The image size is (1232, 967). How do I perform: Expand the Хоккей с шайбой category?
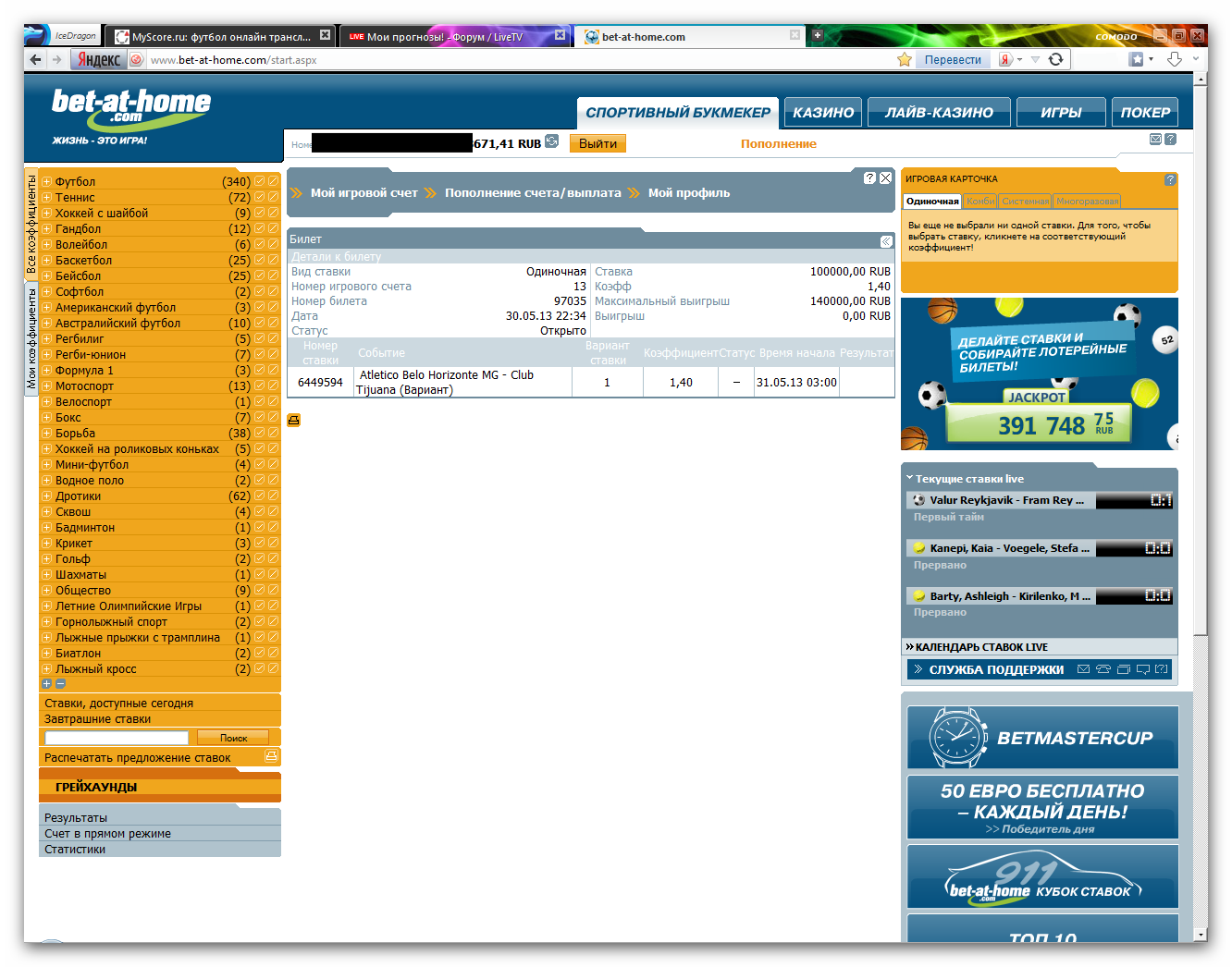pyautogui.click(x=46, y=214)
